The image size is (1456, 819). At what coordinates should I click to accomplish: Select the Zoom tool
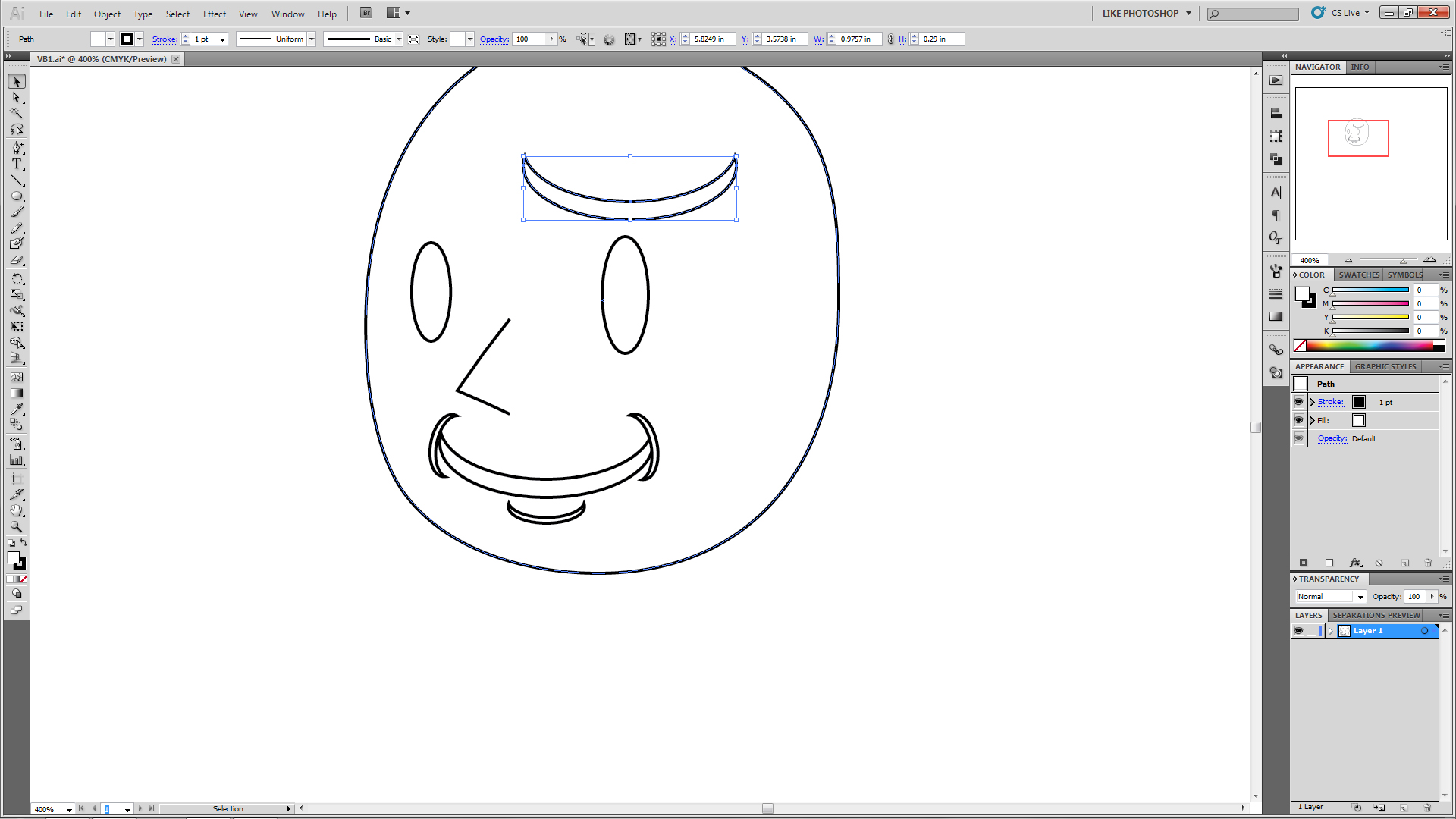[17, 526]
